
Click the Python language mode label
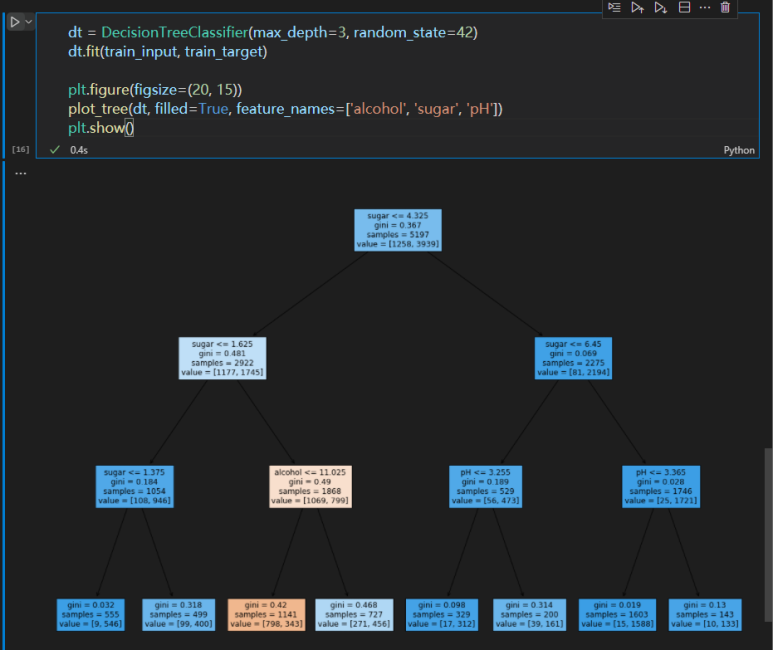coord(738,150)
